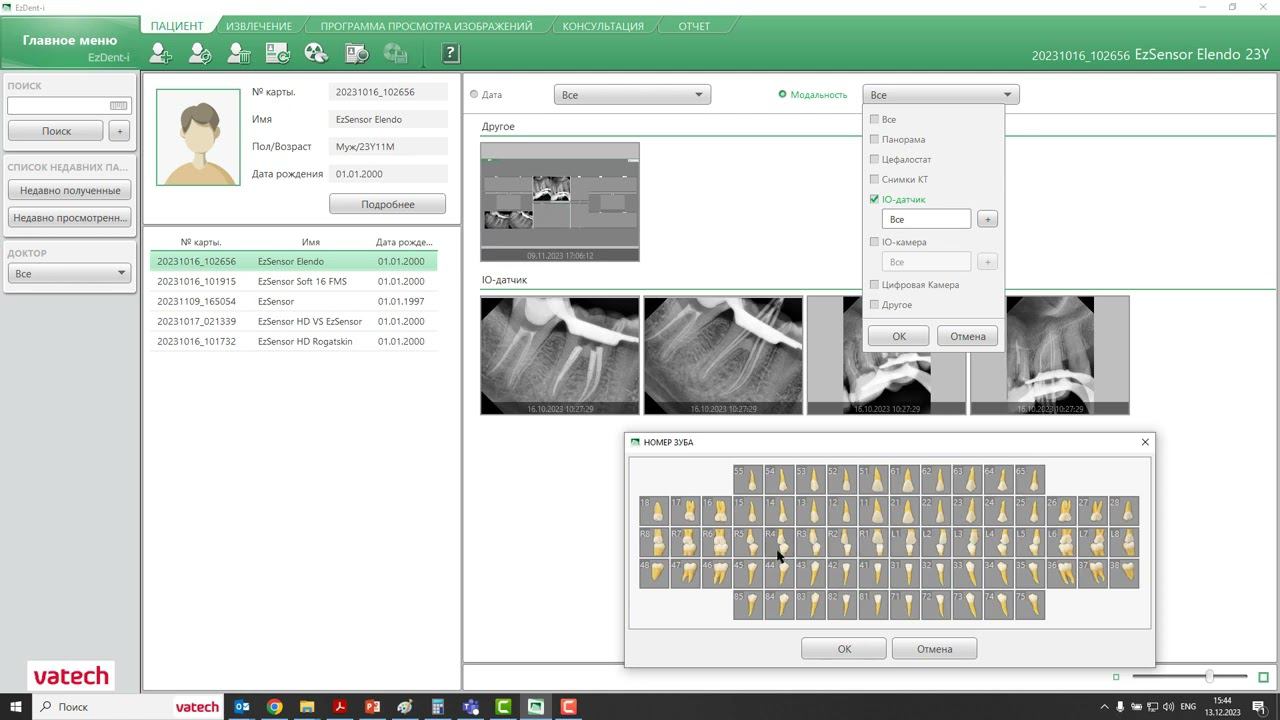Click the radiation acquisition toolbar icon
1280x720 pixels.
click(316, 53)
